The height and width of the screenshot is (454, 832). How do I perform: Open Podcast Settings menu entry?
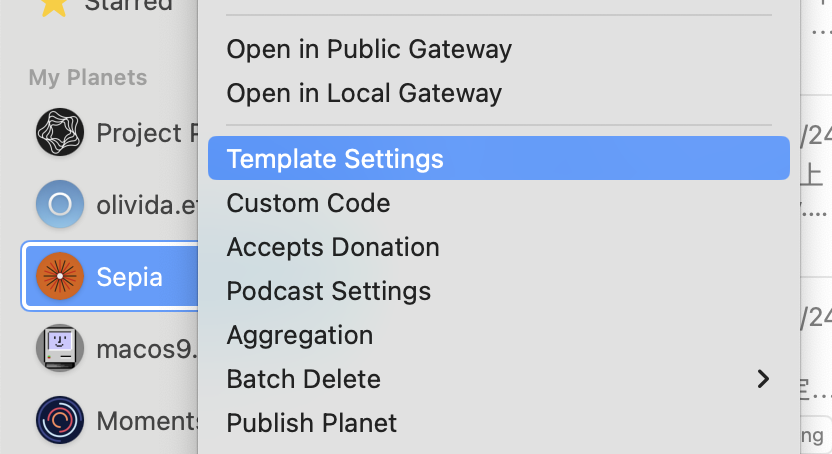coord(329,291)
